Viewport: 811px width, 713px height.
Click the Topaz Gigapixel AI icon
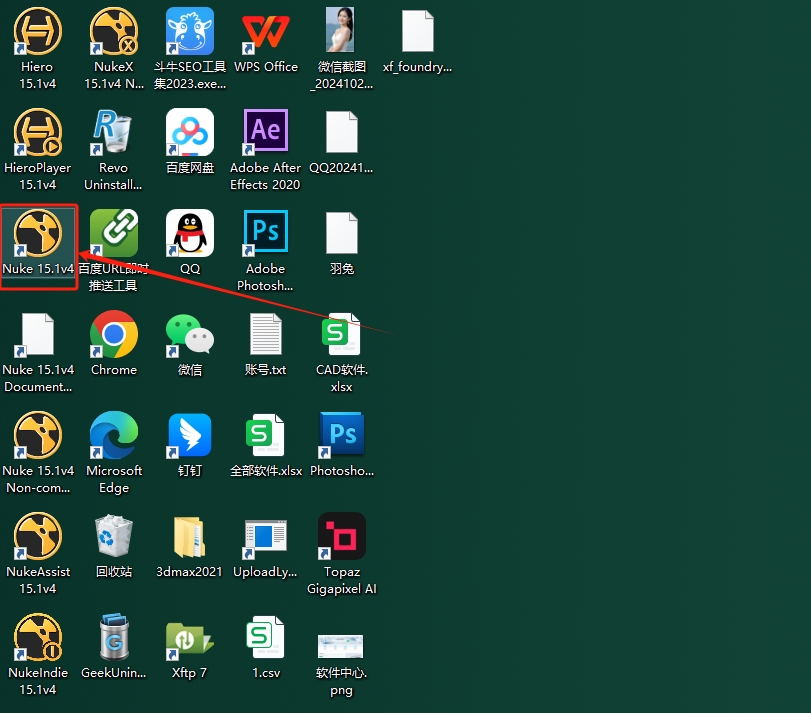pos(342,537)
